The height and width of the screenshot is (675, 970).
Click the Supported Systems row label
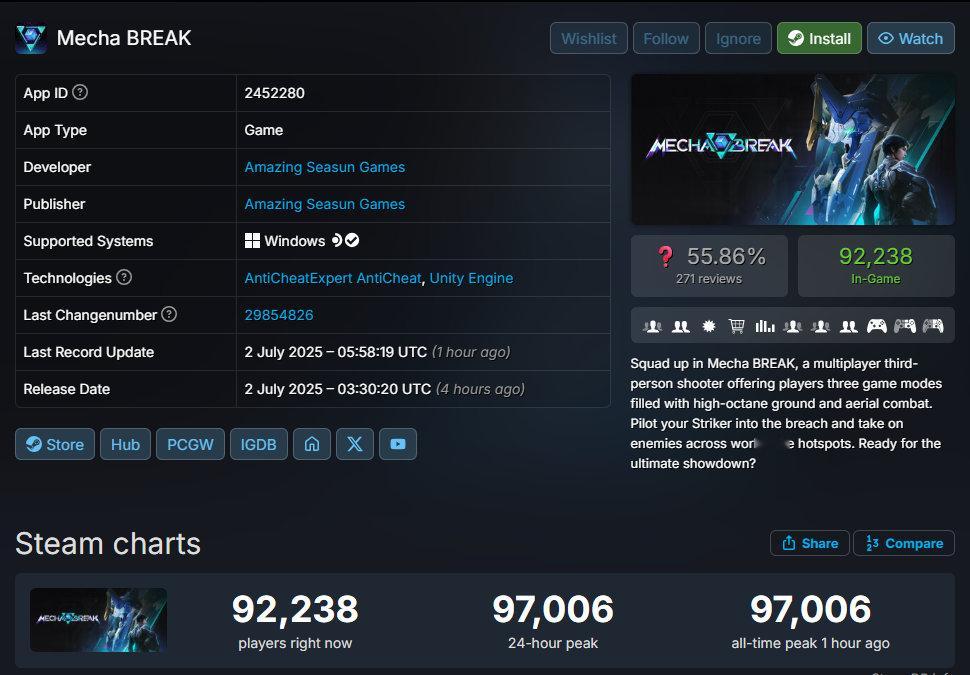[x=88, y=241]
